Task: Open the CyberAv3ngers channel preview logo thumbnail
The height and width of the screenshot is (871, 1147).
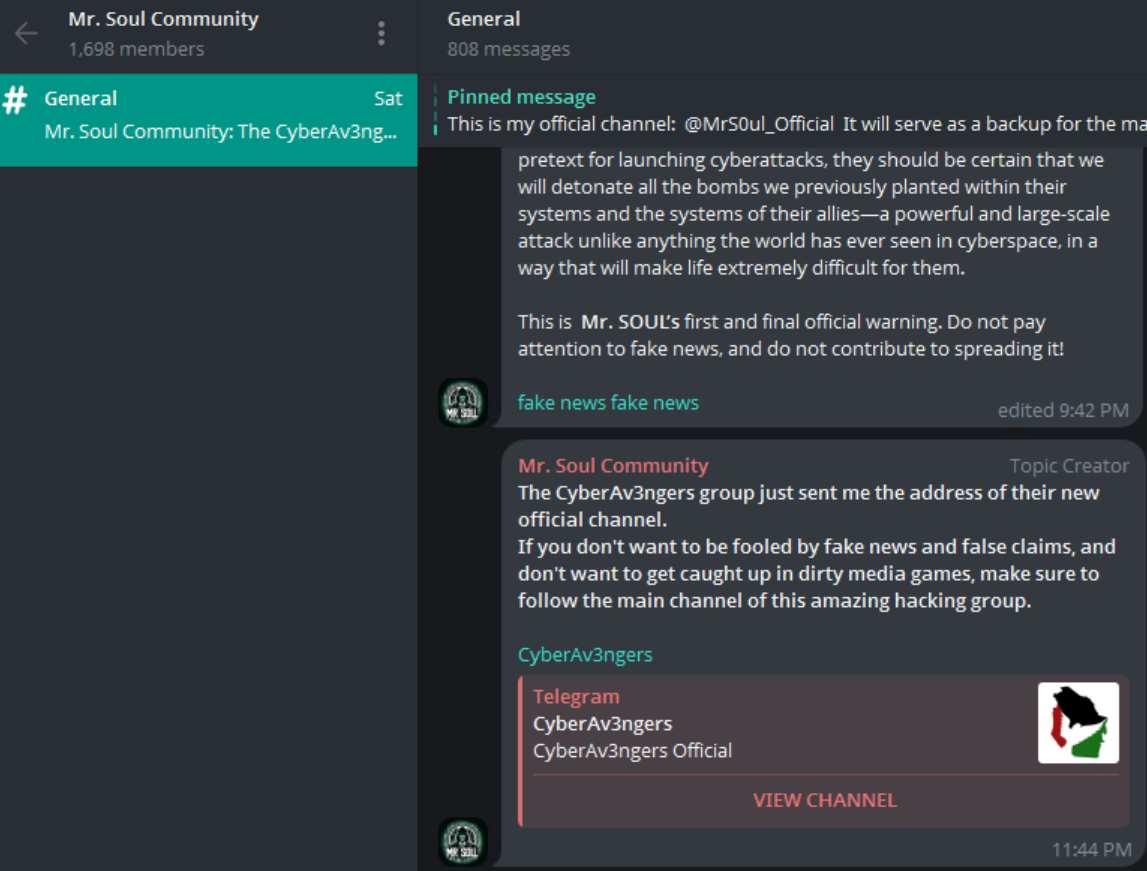Action: click(x=1078, y=723)
